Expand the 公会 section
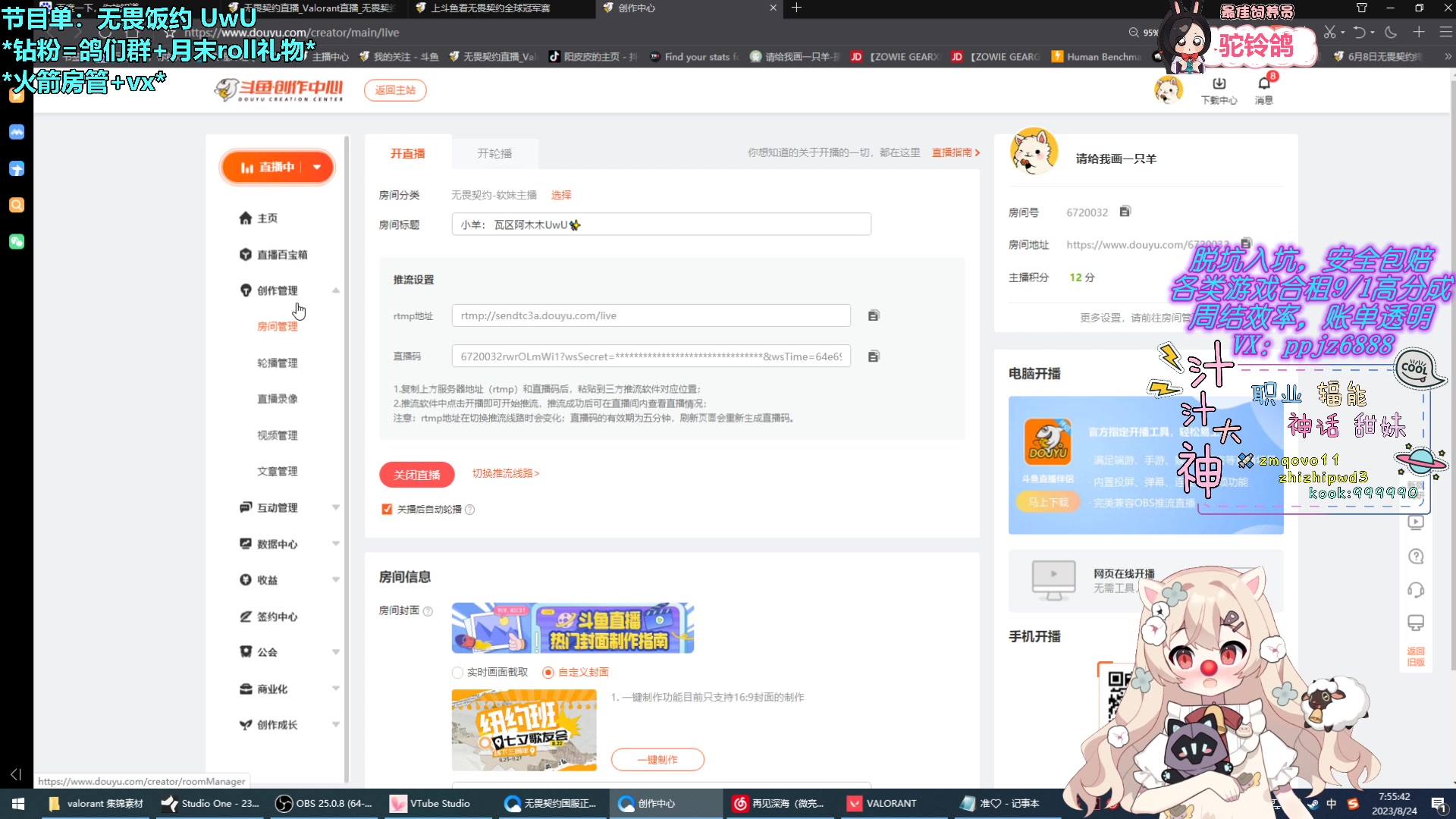This screenshot has width=1456, height=819. [336, 653]
